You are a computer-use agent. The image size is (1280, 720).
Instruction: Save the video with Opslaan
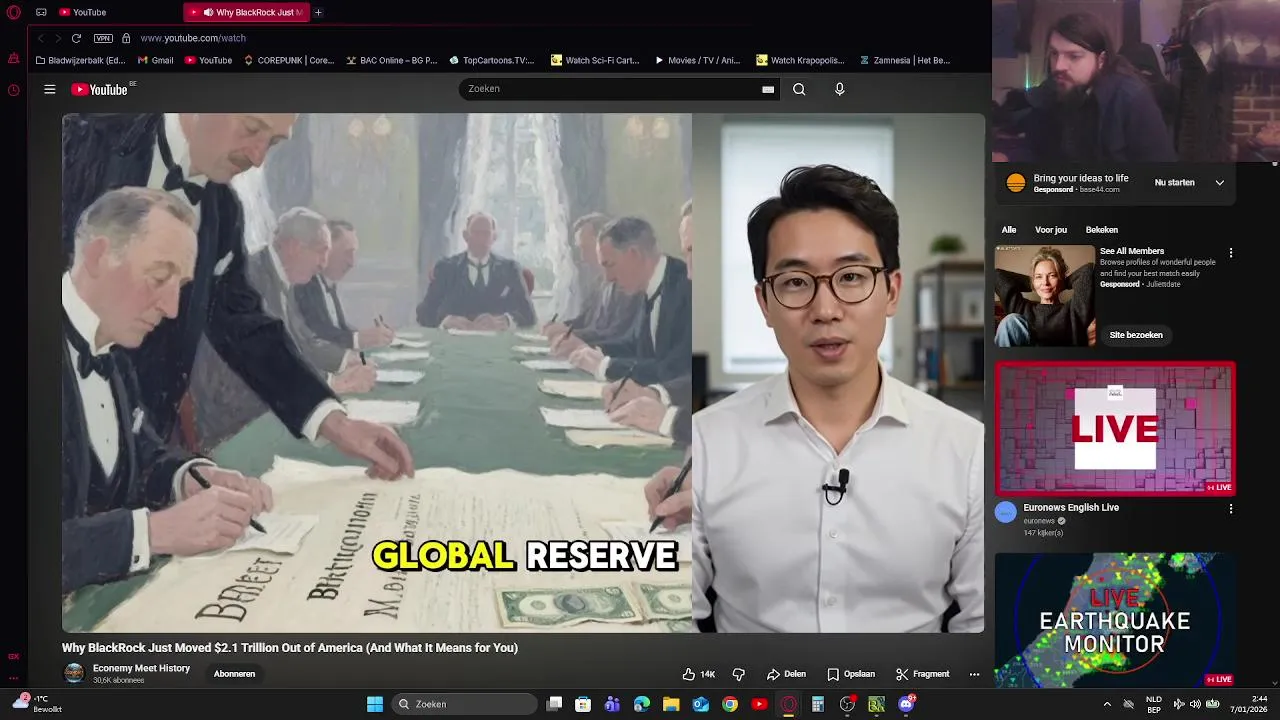[x=851, y=674]
